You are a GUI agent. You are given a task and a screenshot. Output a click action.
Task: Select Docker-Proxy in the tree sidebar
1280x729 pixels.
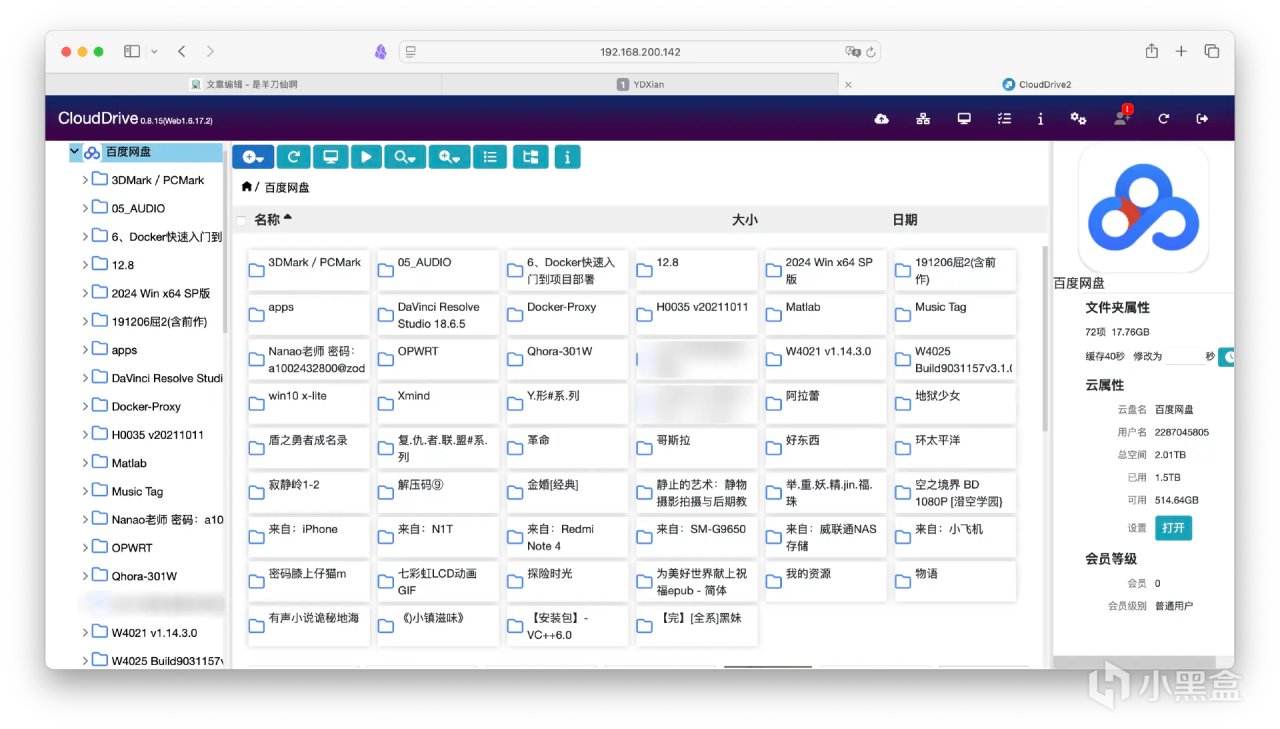click(x=147, y=407)
